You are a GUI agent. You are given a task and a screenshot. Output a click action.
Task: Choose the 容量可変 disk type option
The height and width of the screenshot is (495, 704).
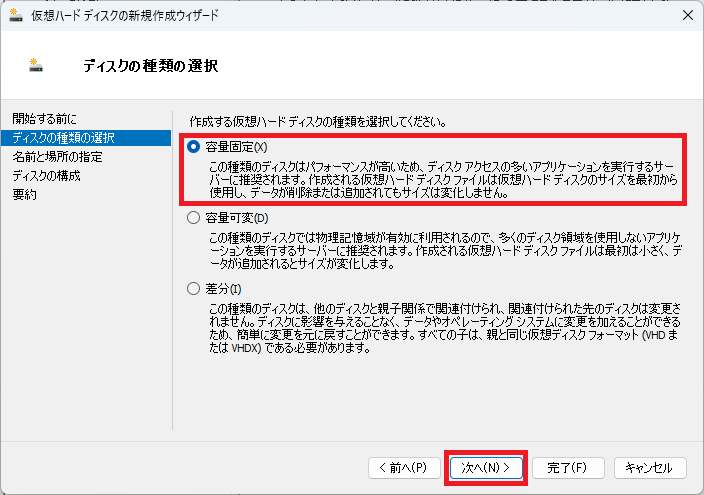pos(194,218)
